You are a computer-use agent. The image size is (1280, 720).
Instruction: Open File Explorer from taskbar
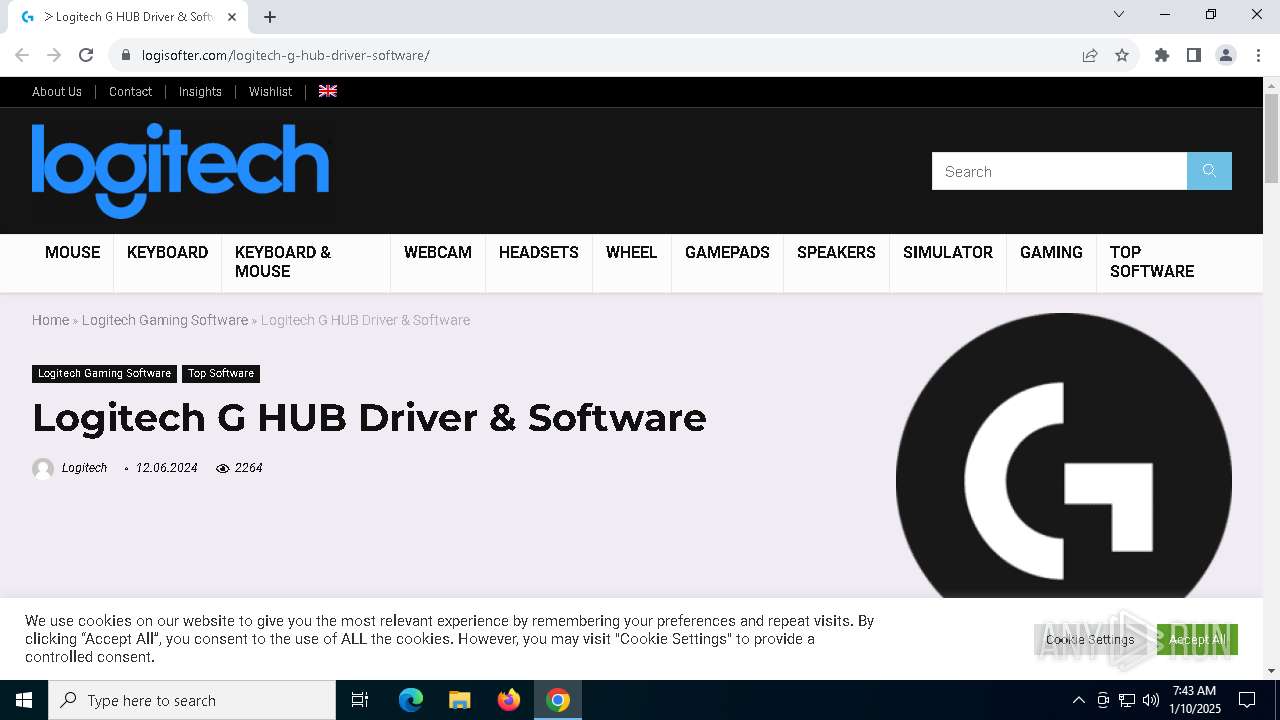click(460, 700)
